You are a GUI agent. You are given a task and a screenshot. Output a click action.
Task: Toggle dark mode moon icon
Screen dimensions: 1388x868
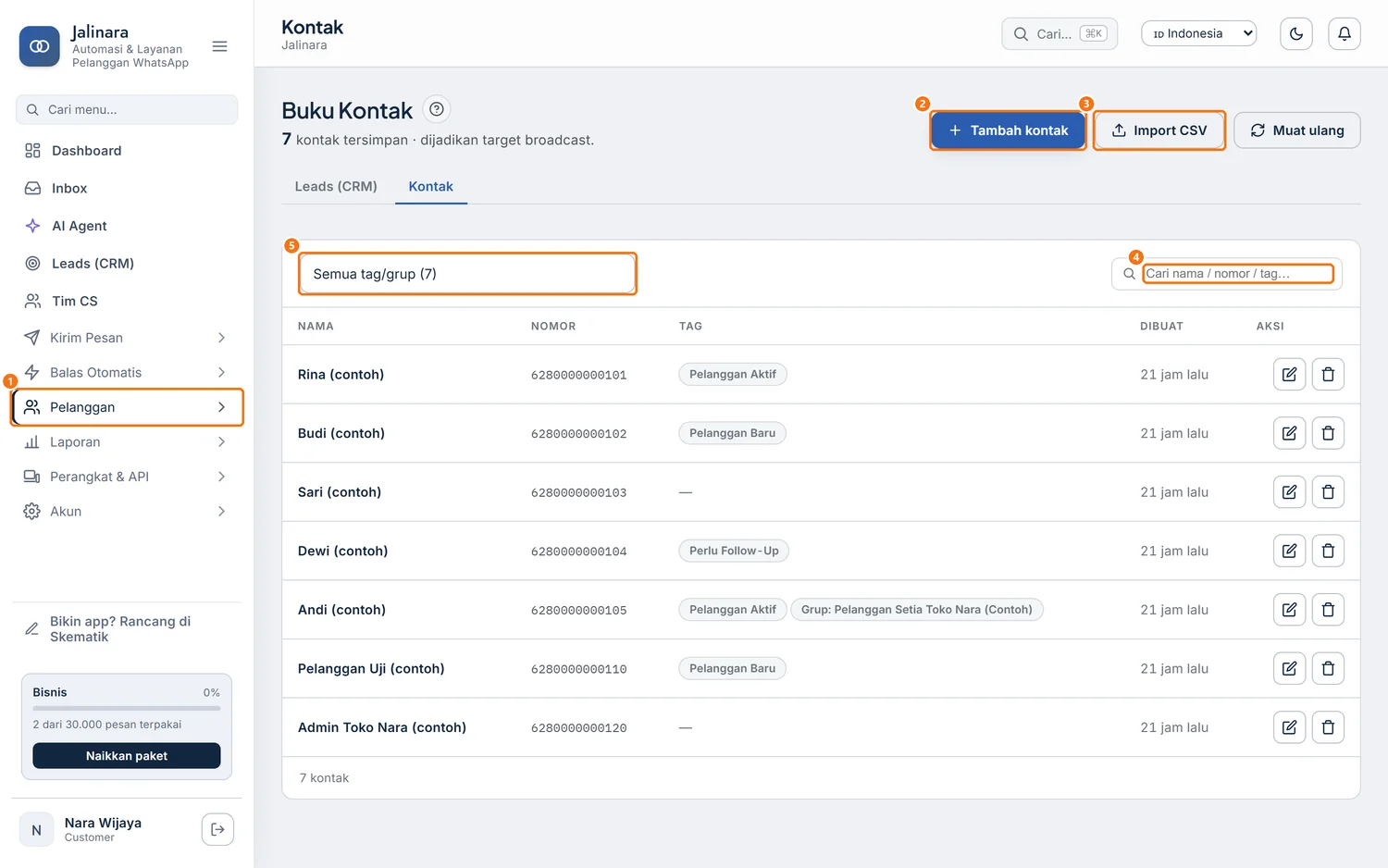point(1296,34)
